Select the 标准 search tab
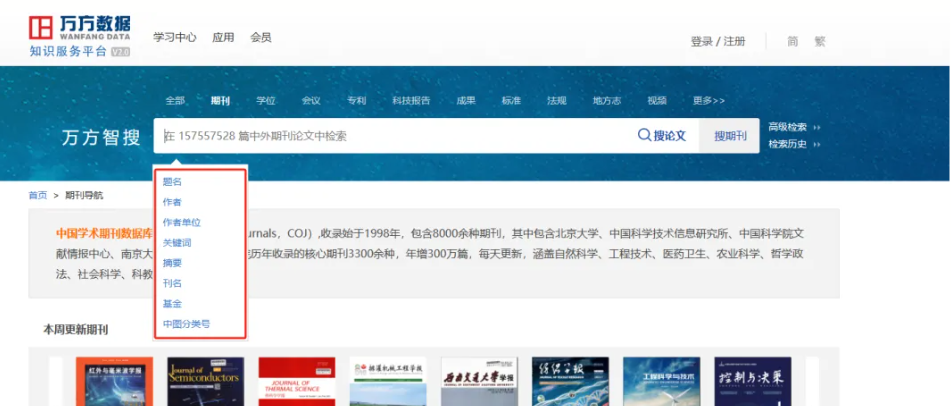The image size is (951, 406). [511, 101]
